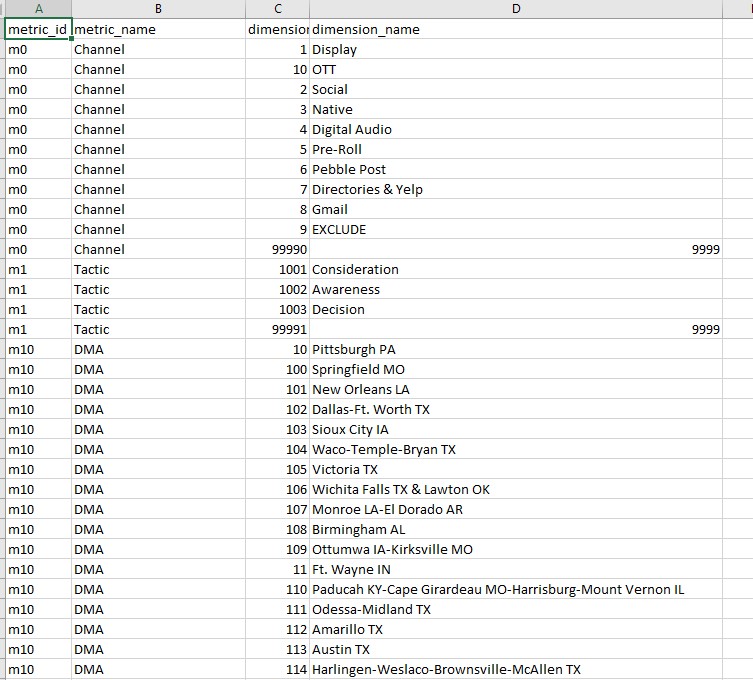The width and height of the screenshot is (753, 680).
Task: Click the dimension id 1002 cell
Action: point(278,290)
